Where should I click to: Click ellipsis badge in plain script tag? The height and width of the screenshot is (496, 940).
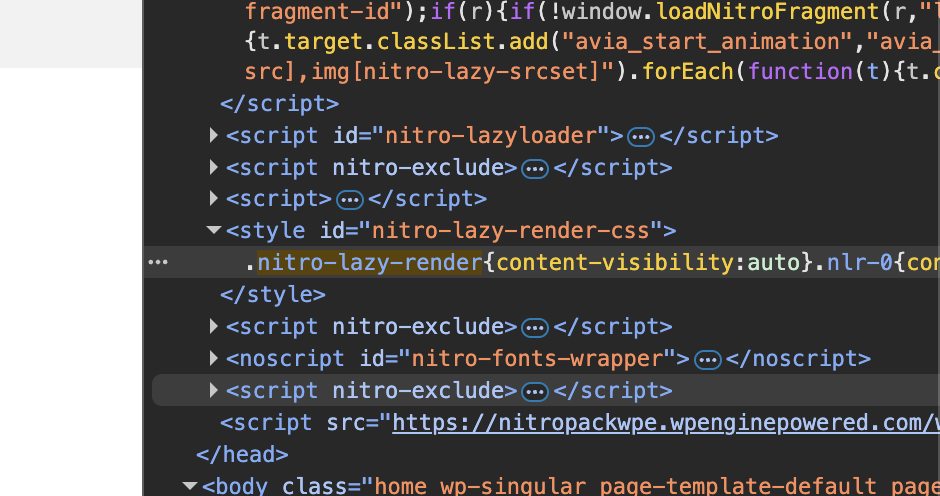tap(350, 200)
